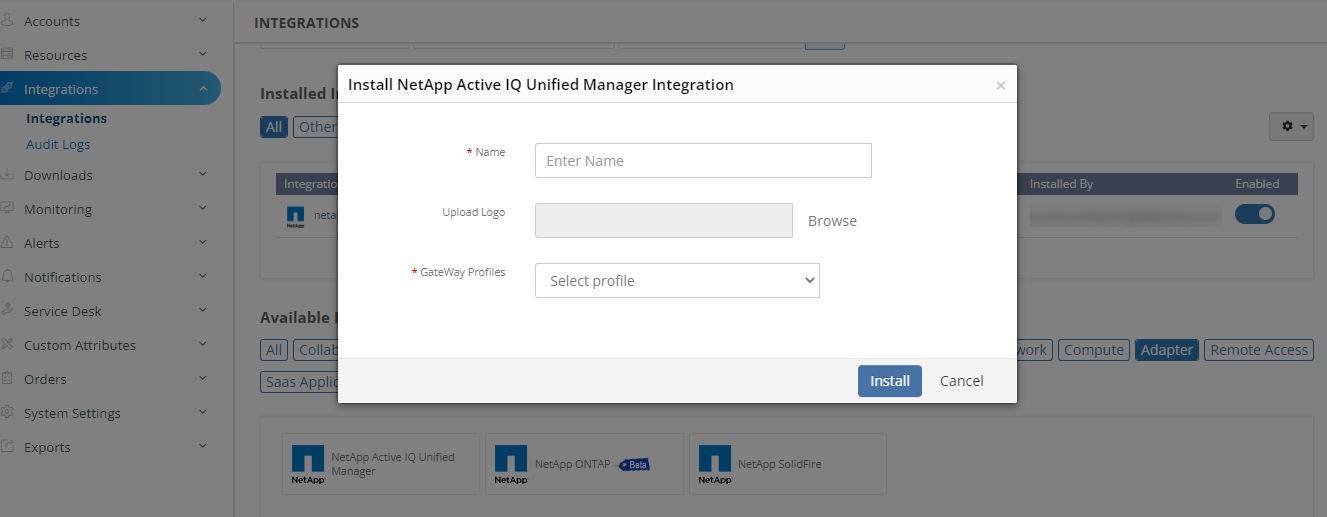Click NetApp Active IQ Unified Manager logo
Screen dimensions: 1327x517
tap(308, 465)
